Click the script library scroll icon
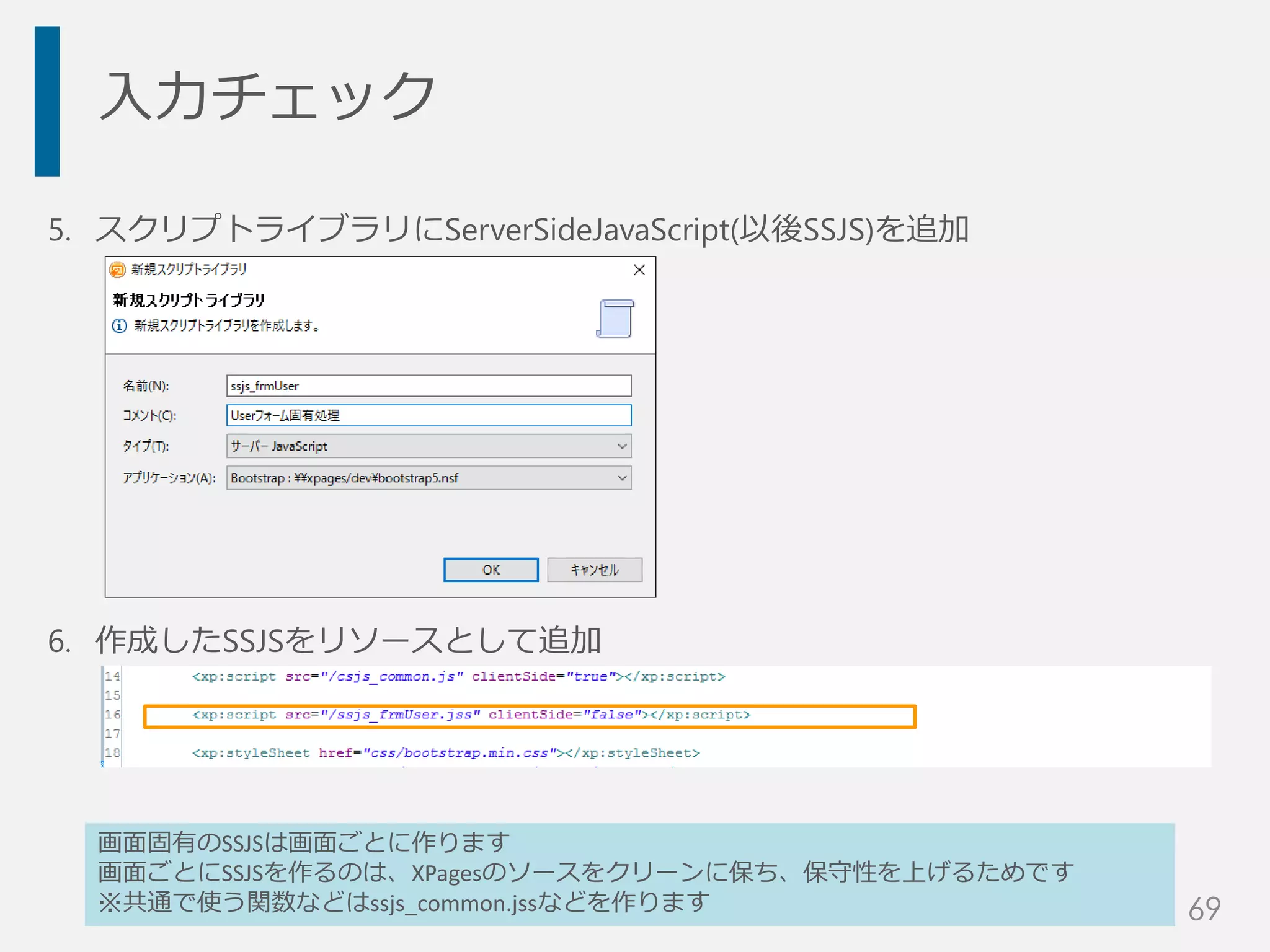The width and height of the screenshot is (1270, 952). coord(615,319)
